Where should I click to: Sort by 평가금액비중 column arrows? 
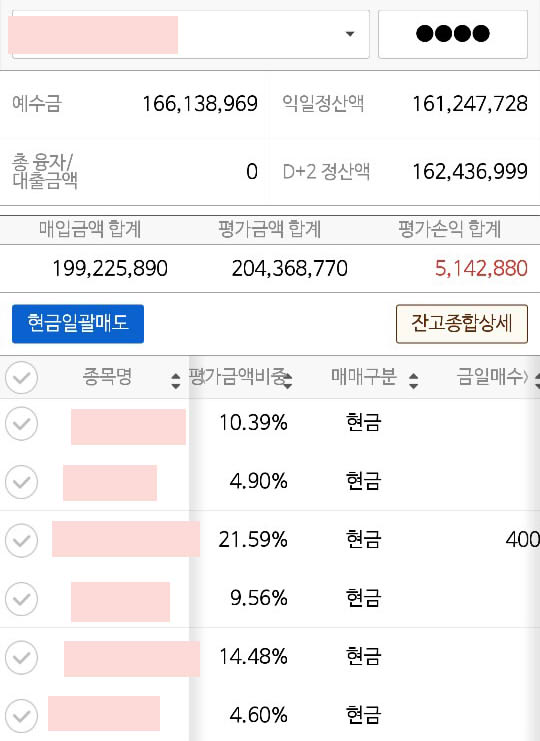pyautogui.click(x=287, y=380)
